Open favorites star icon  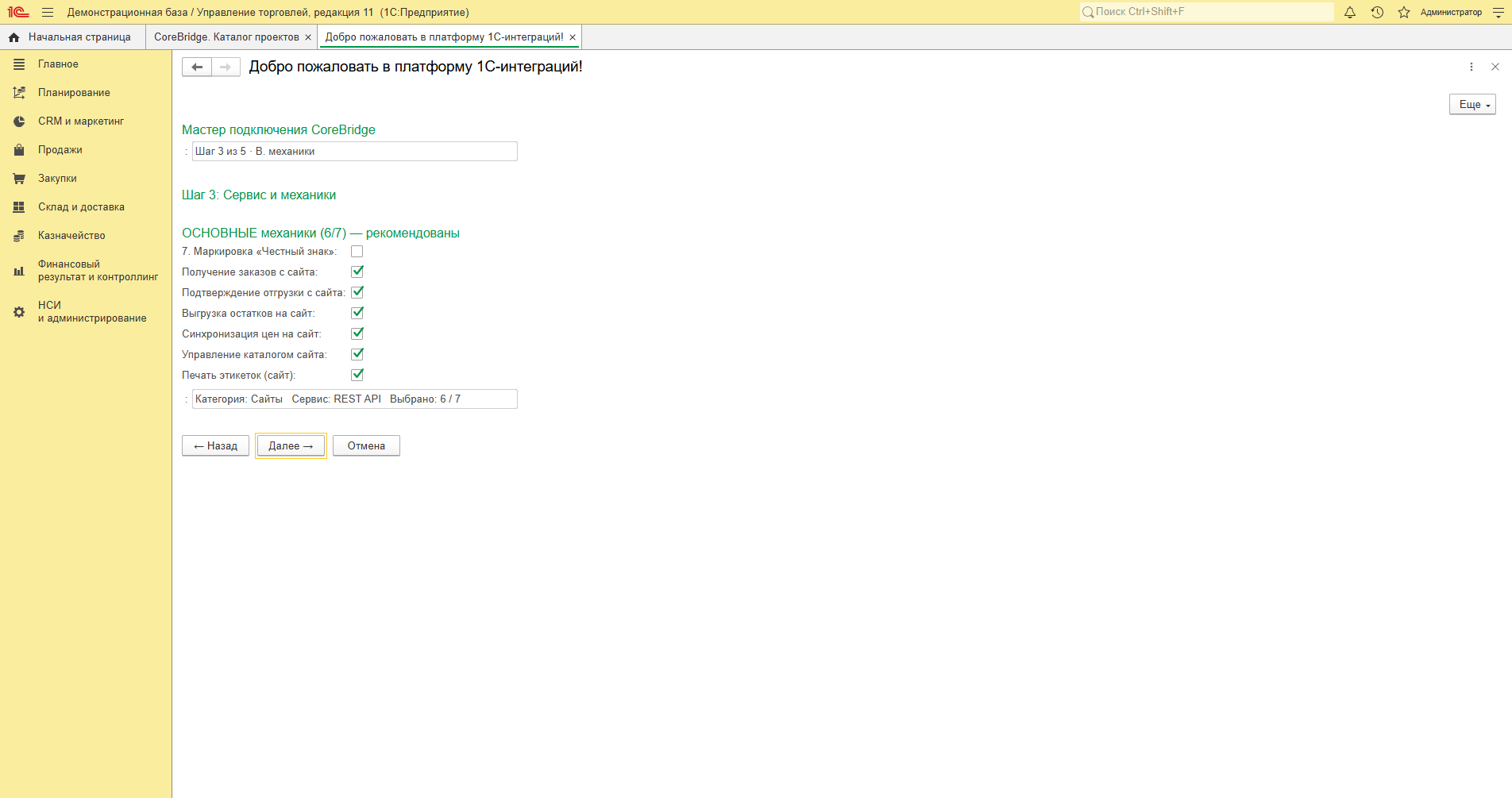1404,12
